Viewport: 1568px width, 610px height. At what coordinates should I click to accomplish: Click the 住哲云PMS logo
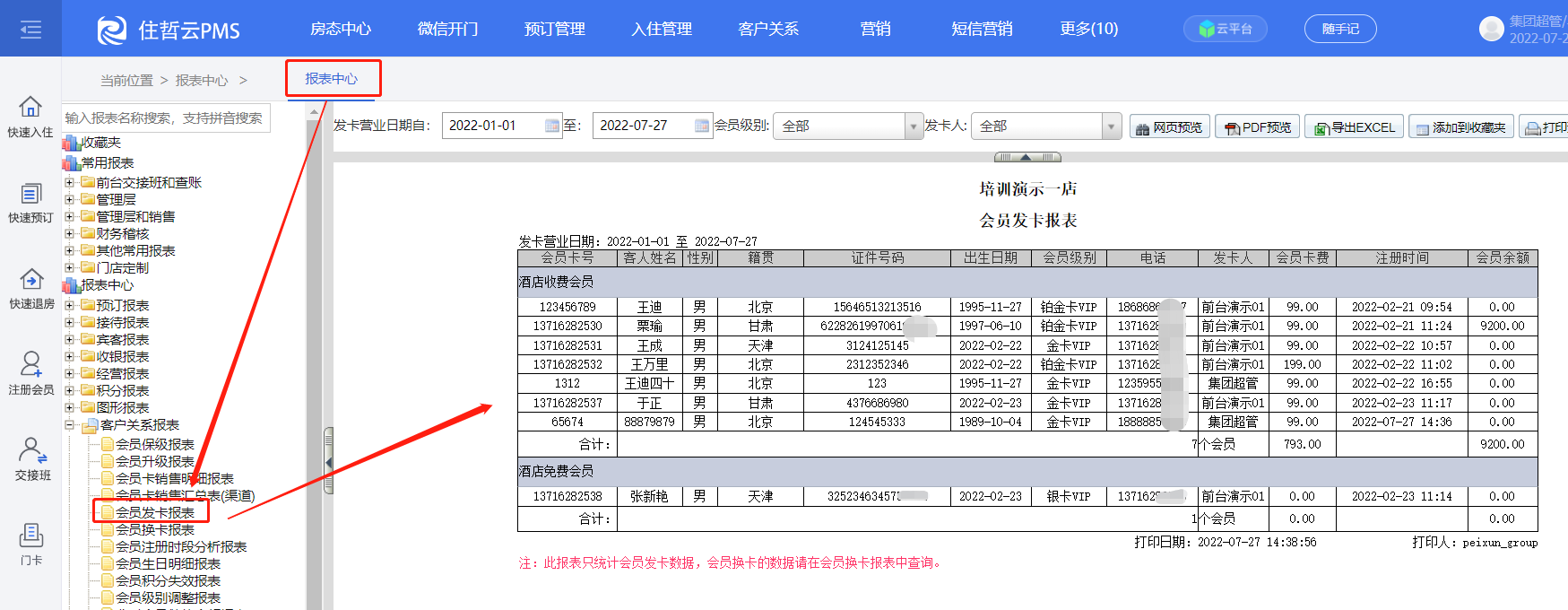[x=169, y=30]
